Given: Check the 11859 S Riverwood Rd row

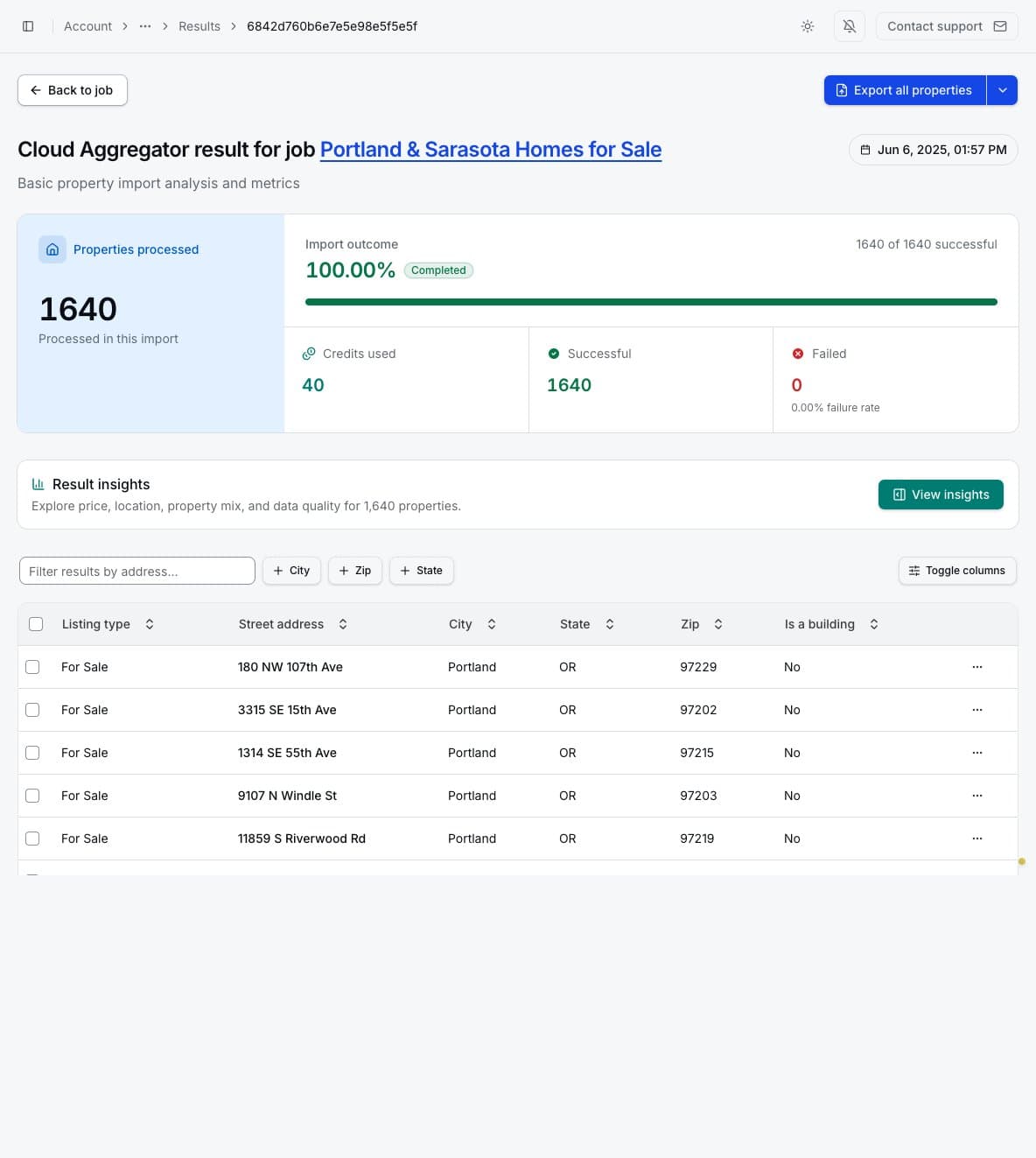Looking at the screenshot, I should pos(32,839).
